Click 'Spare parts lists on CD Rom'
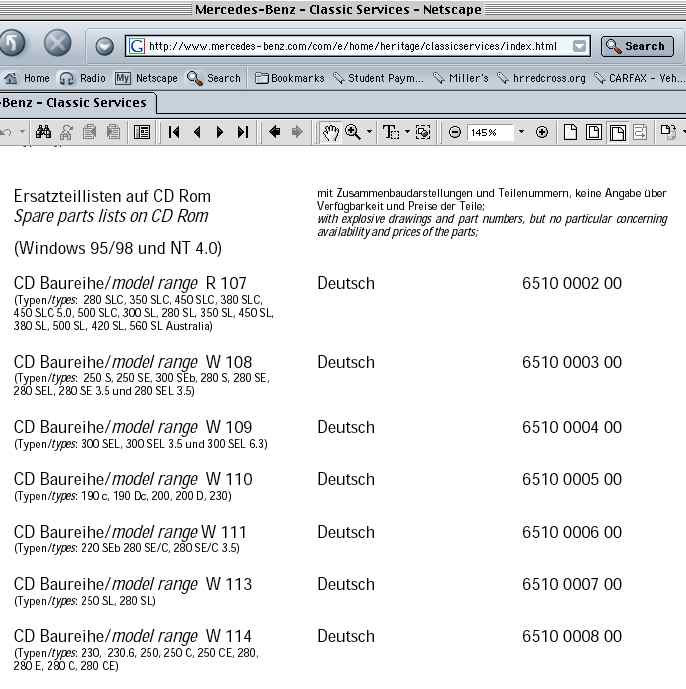The width and height of the screenshot is (686, 689). (111, 216)
